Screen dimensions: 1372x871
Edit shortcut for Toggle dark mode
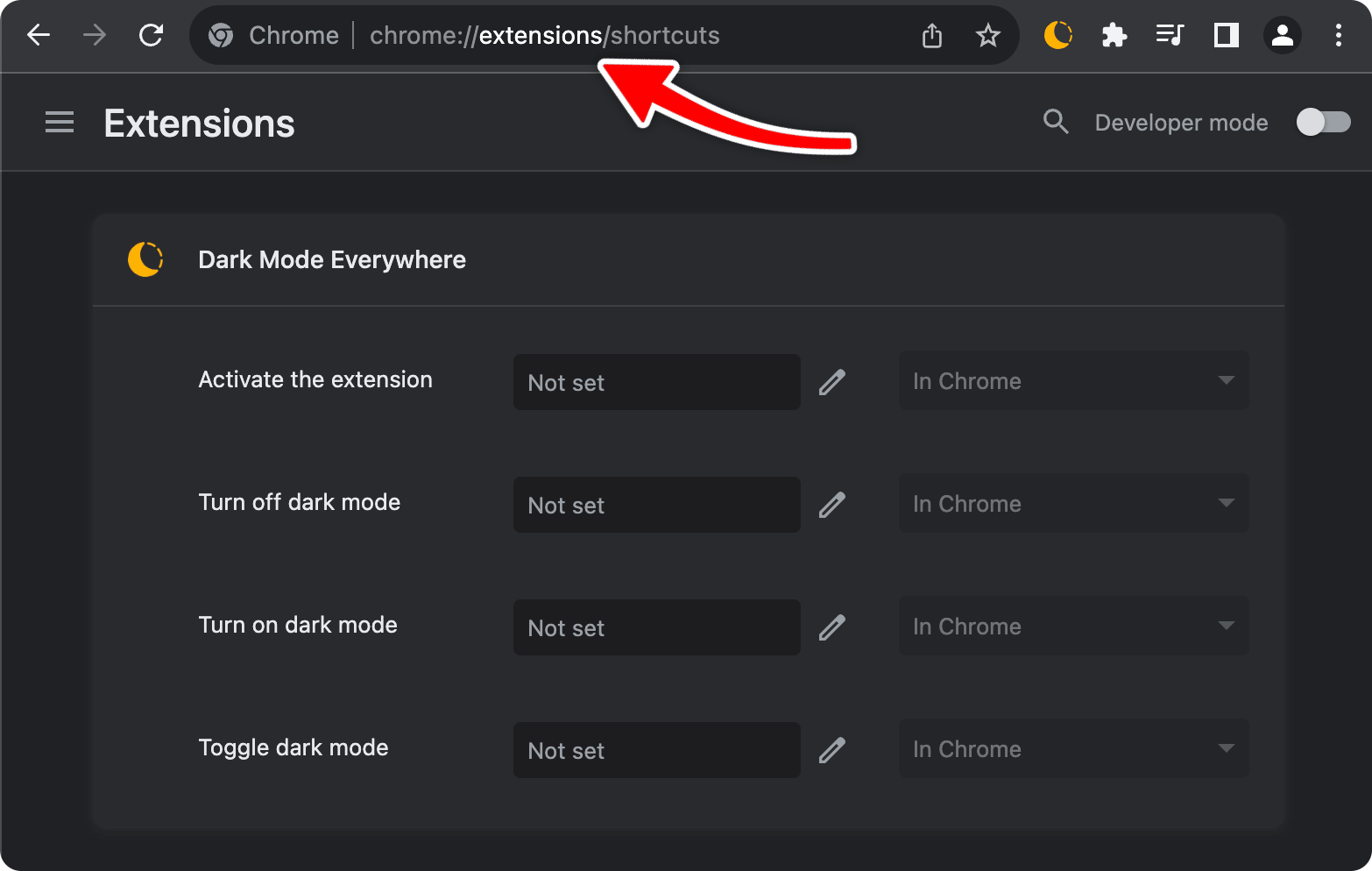tap(832, 750)
